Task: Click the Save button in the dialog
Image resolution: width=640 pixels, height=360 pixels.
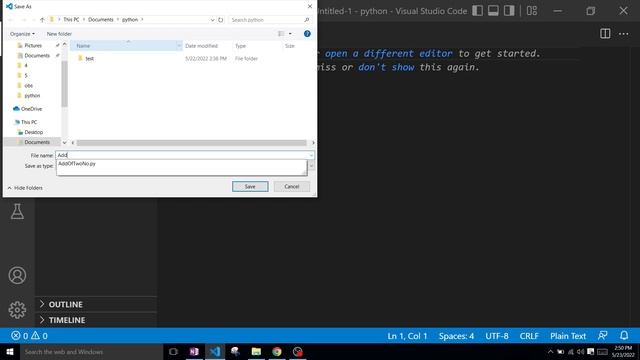Action: click(250, 187)
